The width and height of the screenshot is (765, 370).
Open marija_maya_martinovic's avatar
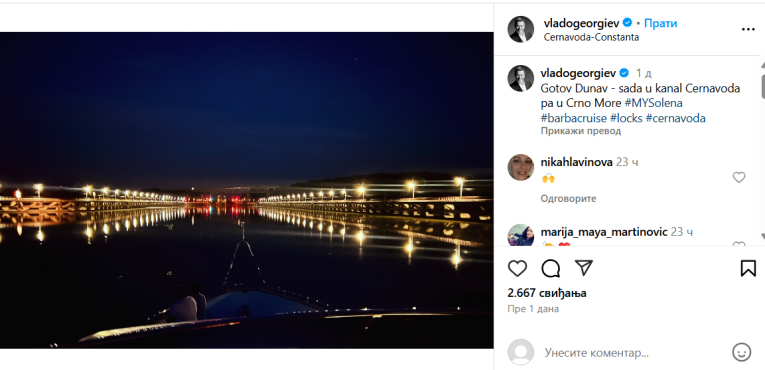521,235
